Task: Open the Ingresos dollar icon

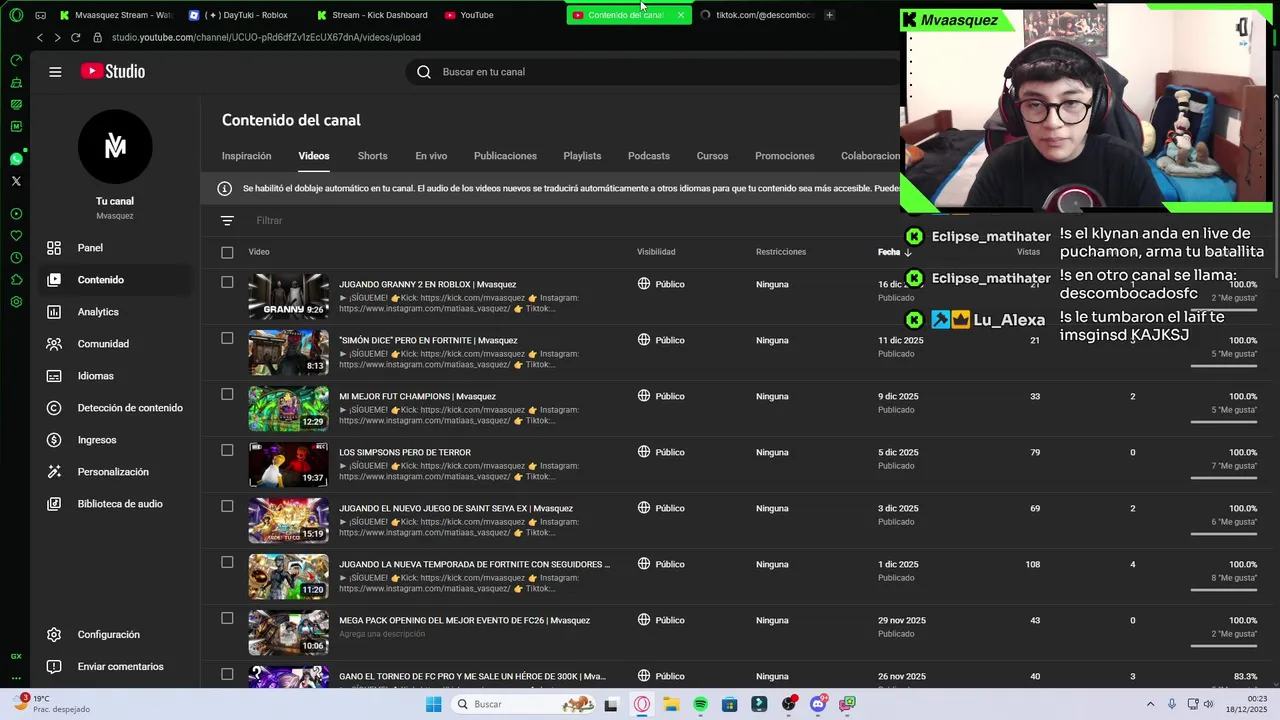Action: [54, 440]
